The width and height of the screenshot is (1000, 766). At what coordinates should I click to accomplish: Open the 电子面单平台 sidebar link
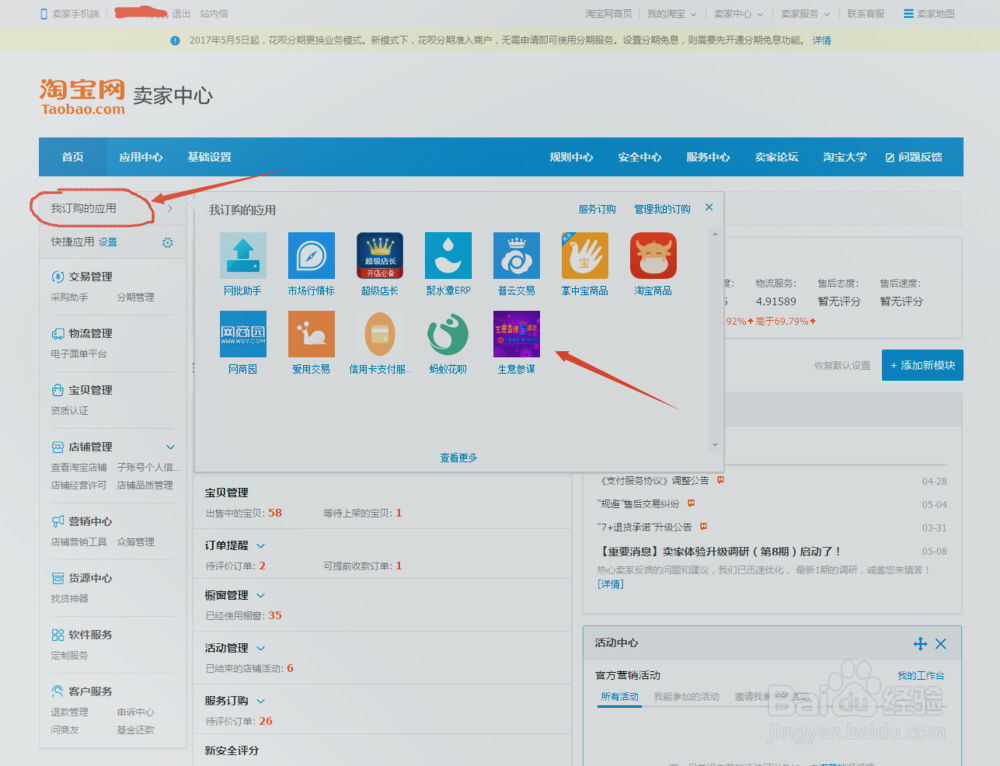coord(79,354)
